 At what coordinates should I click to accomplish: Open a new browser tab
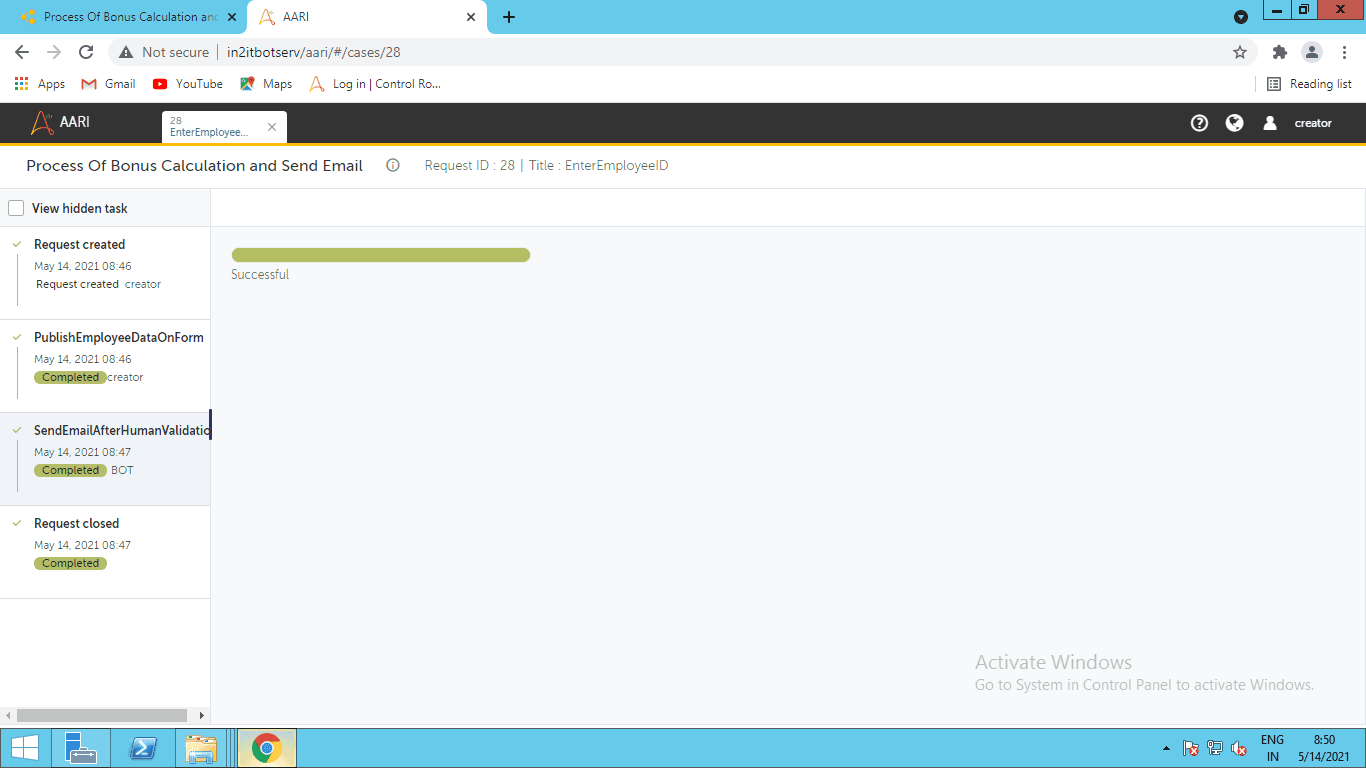click(x=509, y=17)
